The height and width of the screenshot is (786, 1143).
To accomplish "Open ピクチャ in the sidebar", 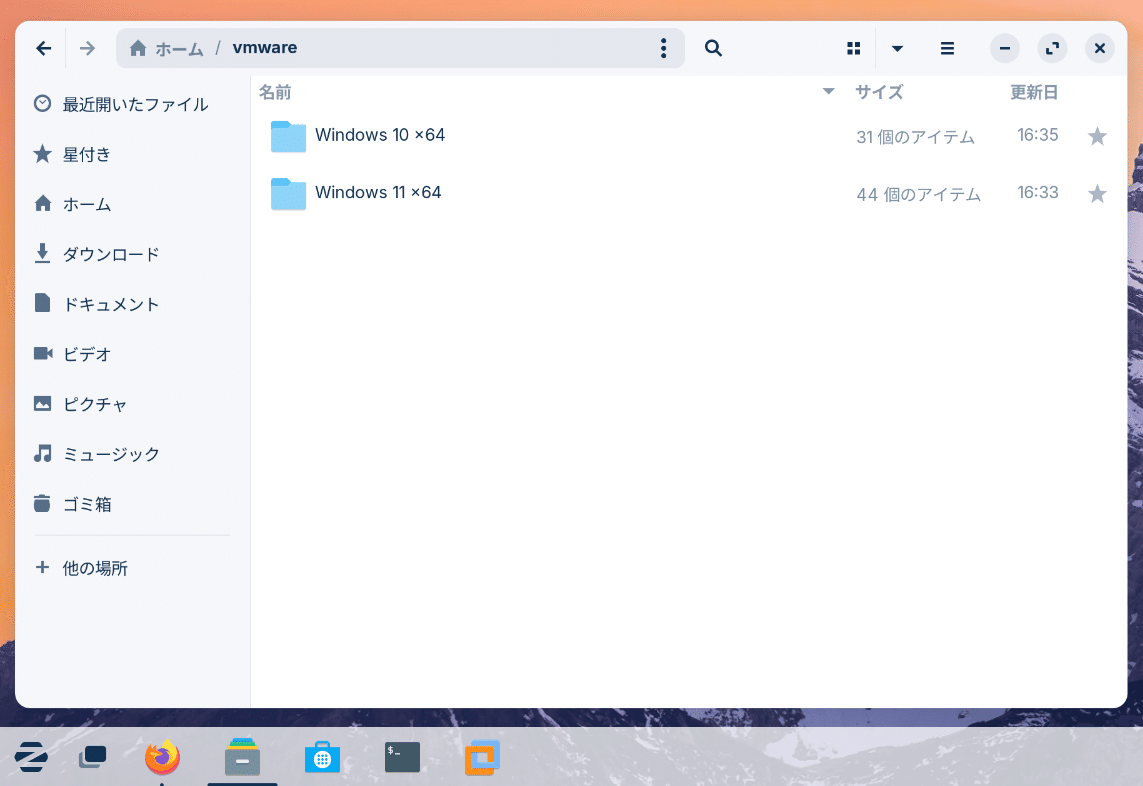I will tap(132, 404).
